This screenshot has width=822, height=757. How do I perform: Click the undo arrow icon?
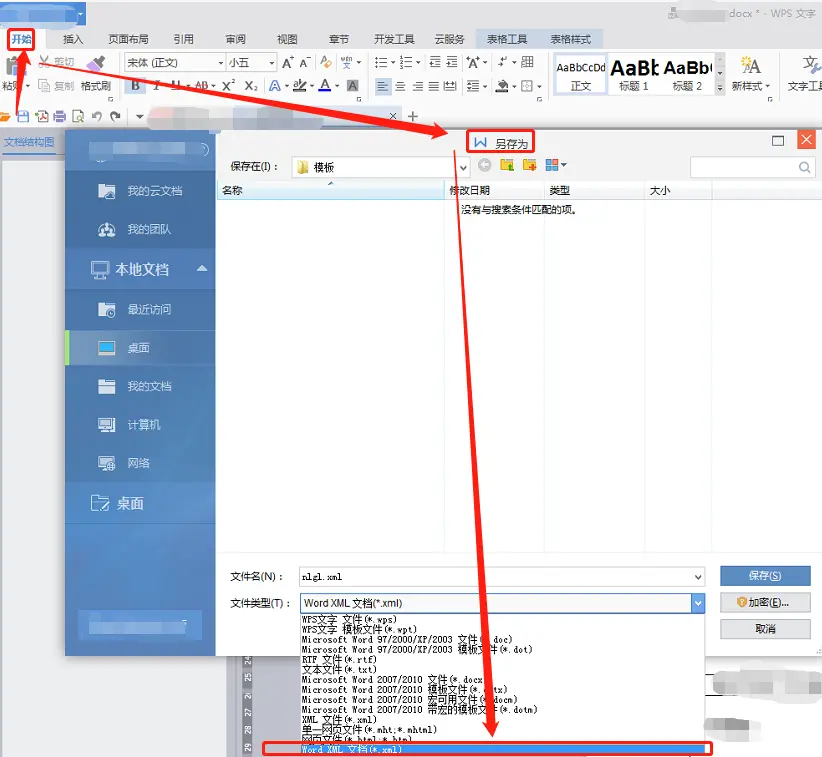97,116
